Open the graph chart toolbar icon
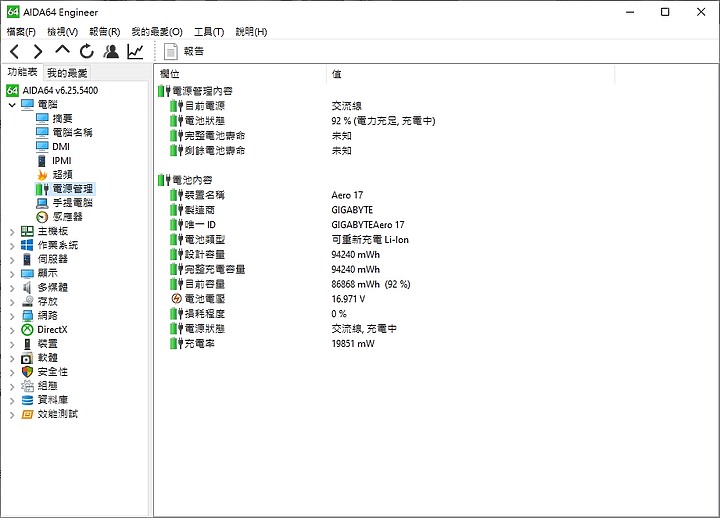 pyautogui.click(x=135, y=51)
